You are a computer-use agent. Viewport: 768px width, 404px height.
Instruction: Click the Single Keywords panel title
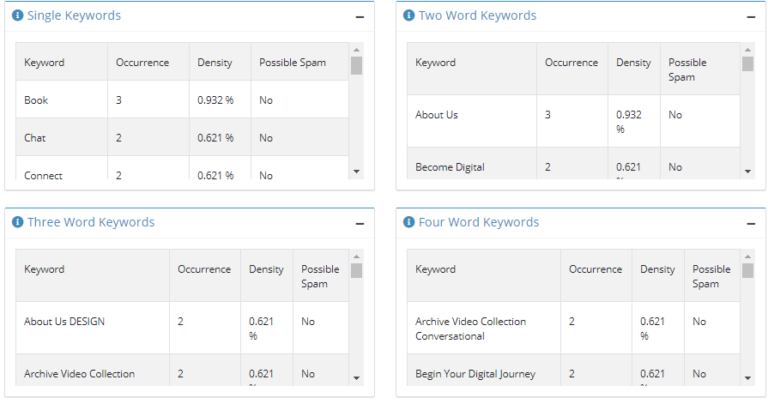(74, 16)
